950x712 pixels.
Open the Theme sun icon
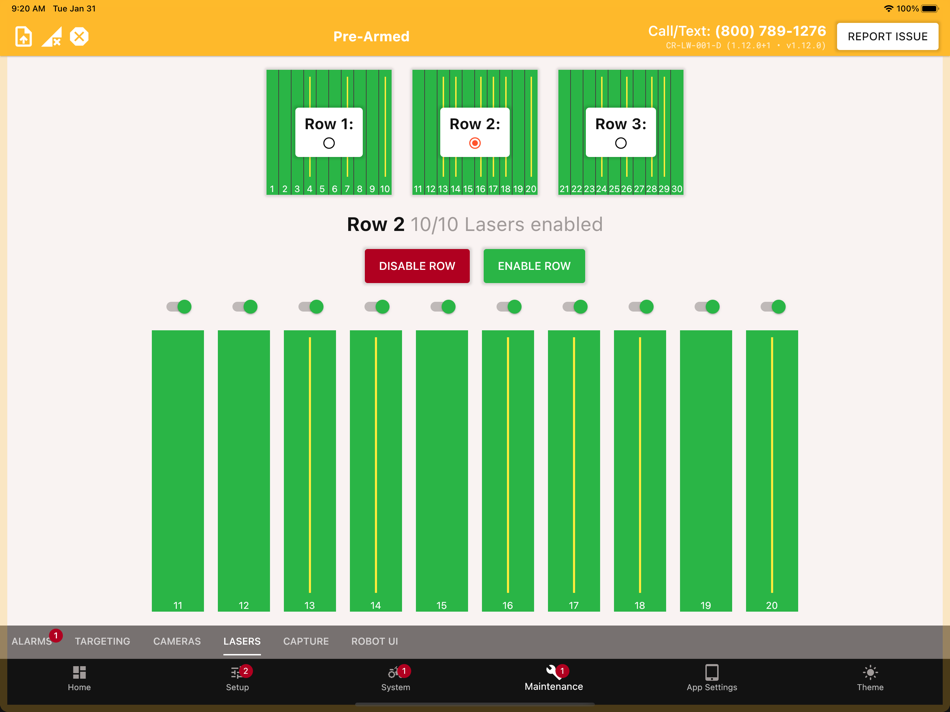point(870,672)
